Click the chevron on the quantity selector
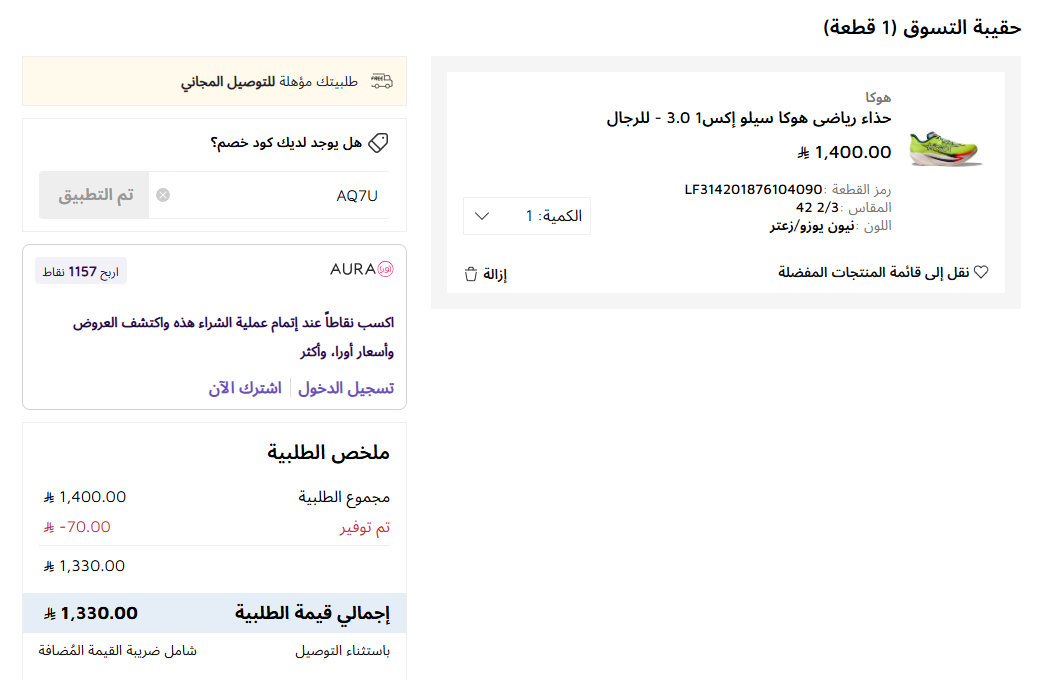Image resolution: width=1039 pixels, height=680 pixels. pos(482,215)
